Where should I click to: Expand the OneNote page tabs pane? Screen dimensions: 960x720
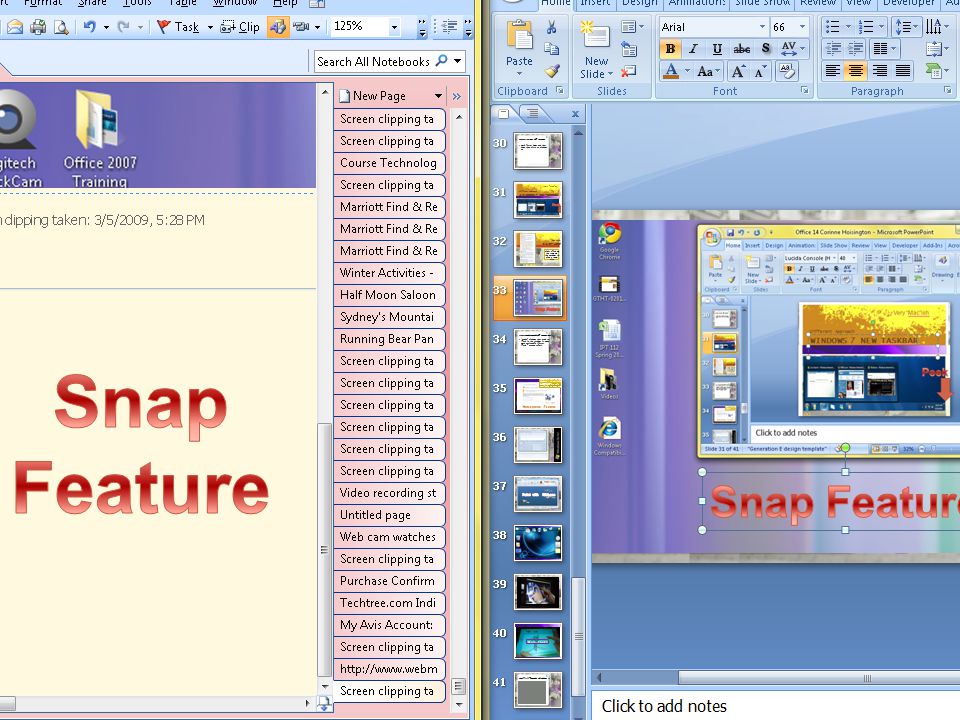tap(457, 96)
